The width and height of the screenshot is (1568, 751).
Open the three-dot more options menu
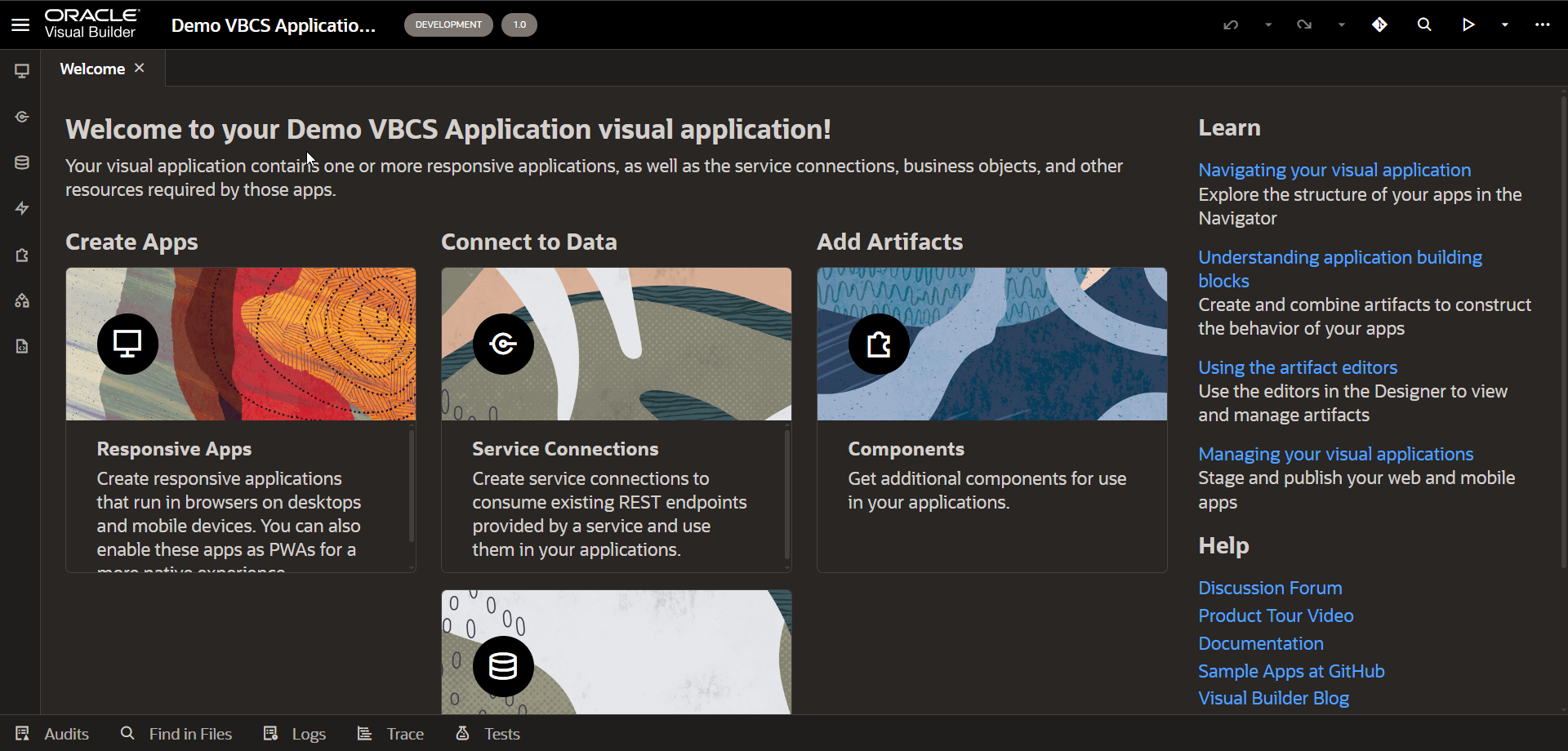pos(1542,25)
